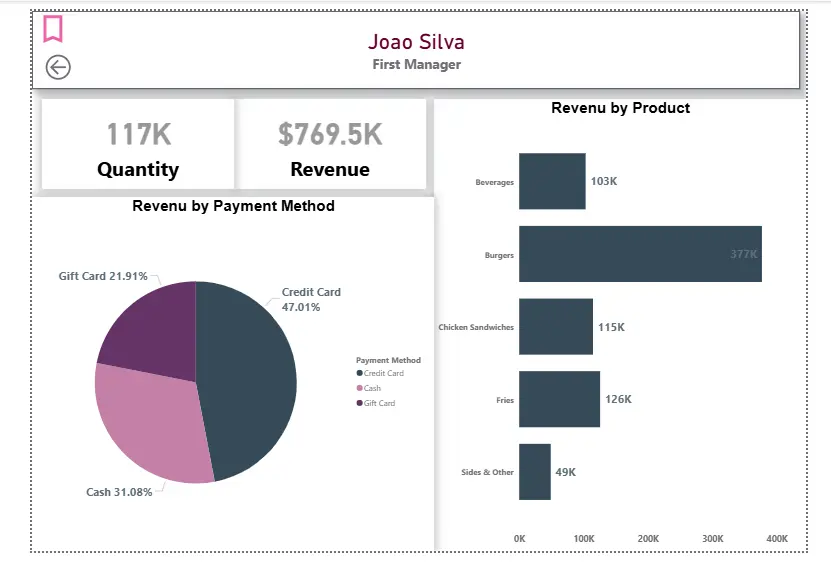
Task: Click the Payment Method legend heading
Action: click(388, 360)
